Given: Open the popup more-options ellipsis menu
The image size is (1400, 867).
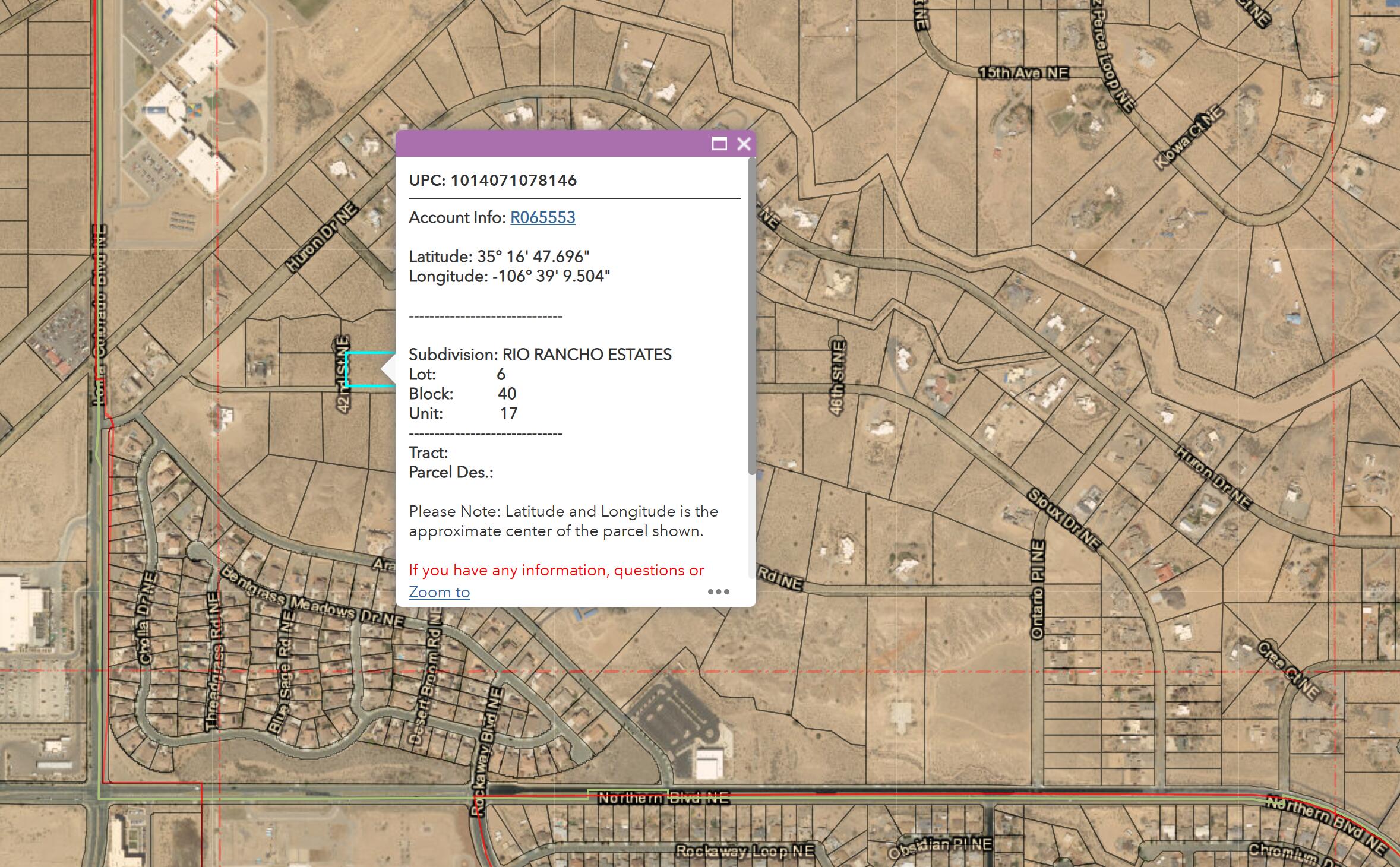Looking at the screenshot, I should 718,591.
